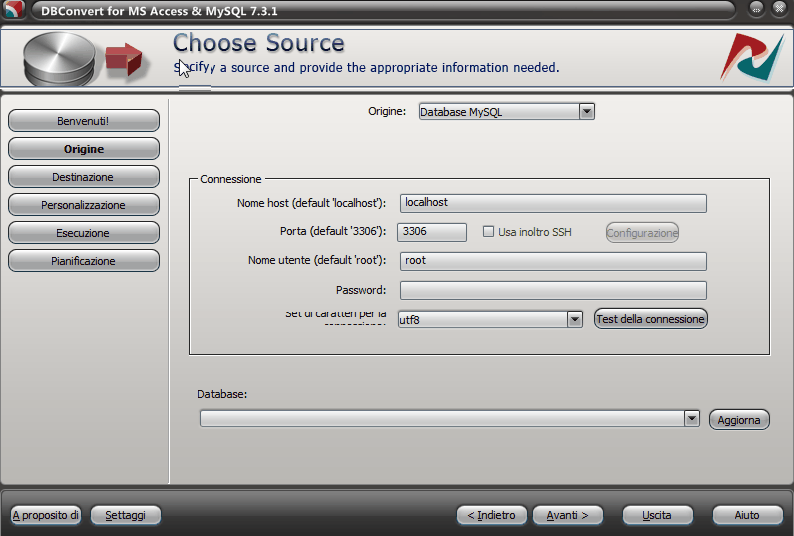Click the Nome host input field
Image resolution: width=794 pixels, height=536 pixels.
(x=553, y=203)
